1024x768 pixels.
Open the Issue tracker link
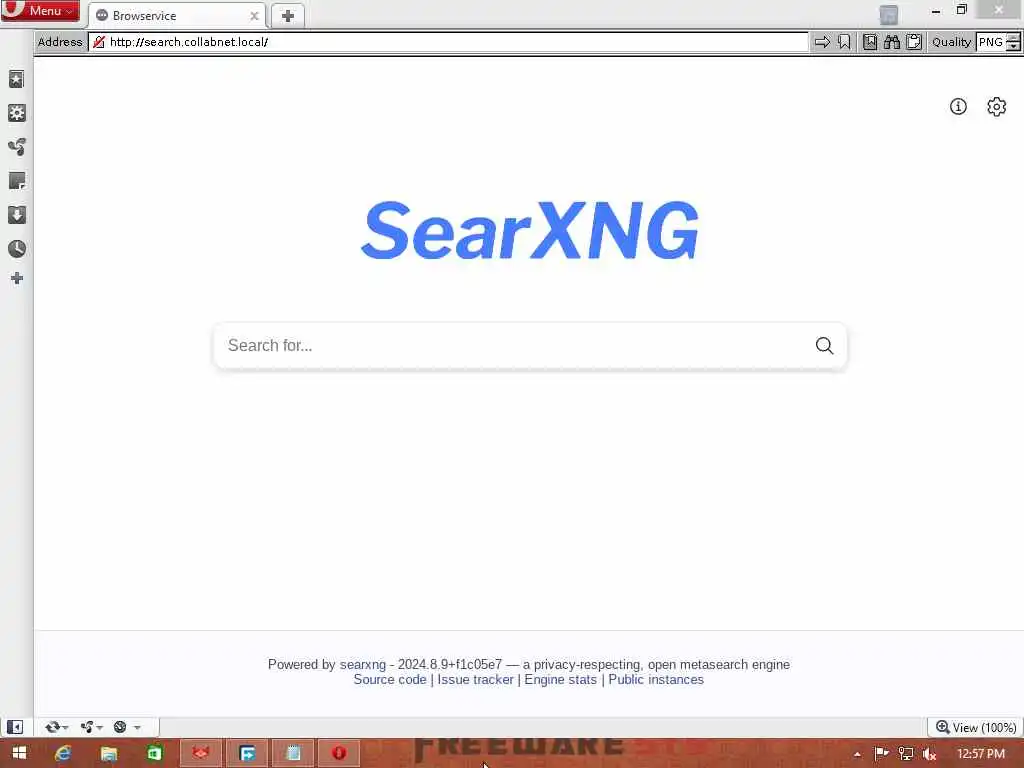[x=475, y=679]
